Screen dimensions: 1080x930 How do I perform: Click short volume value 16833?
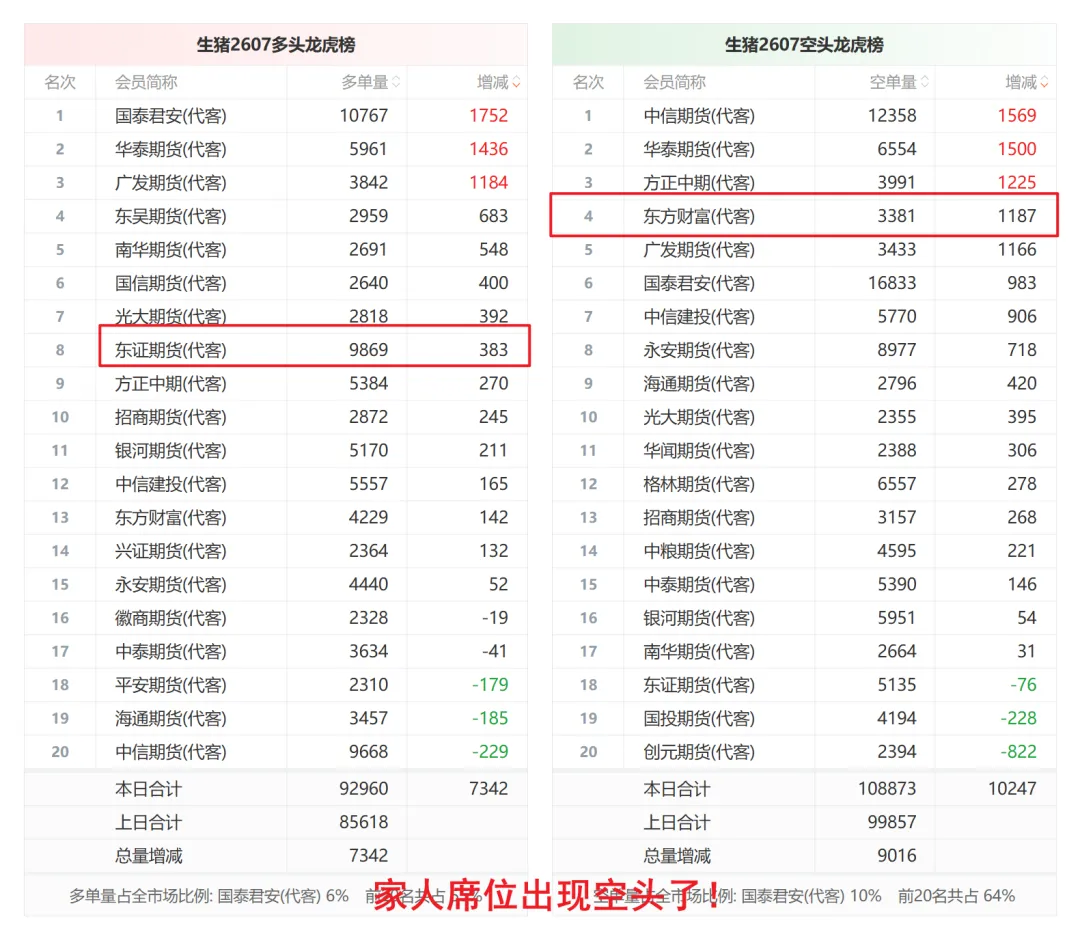click(x=892, y=283)
